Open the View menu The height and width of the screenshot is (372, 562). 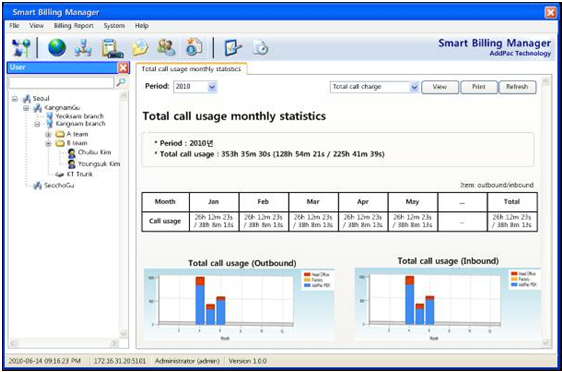[x=37, y=26]
